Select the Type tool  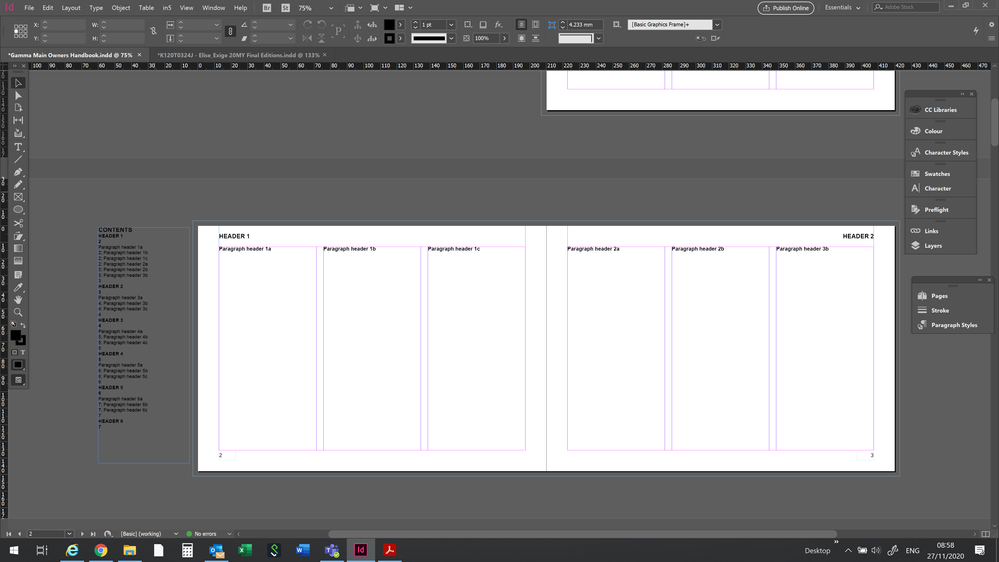pos(18,147)
